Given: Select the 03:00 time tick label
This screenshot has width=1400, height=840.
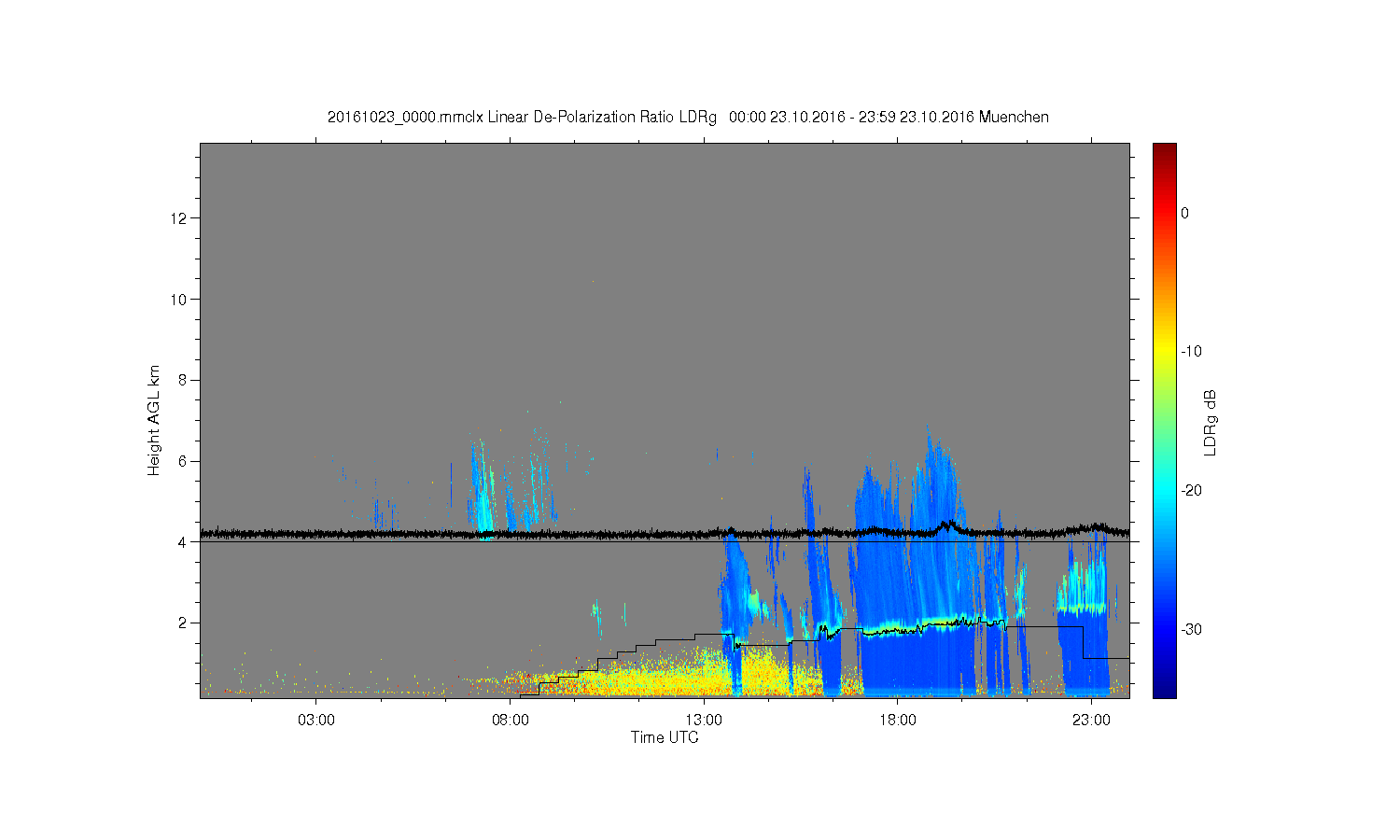Looking at the screenshot, I should (x=316, y=721).
